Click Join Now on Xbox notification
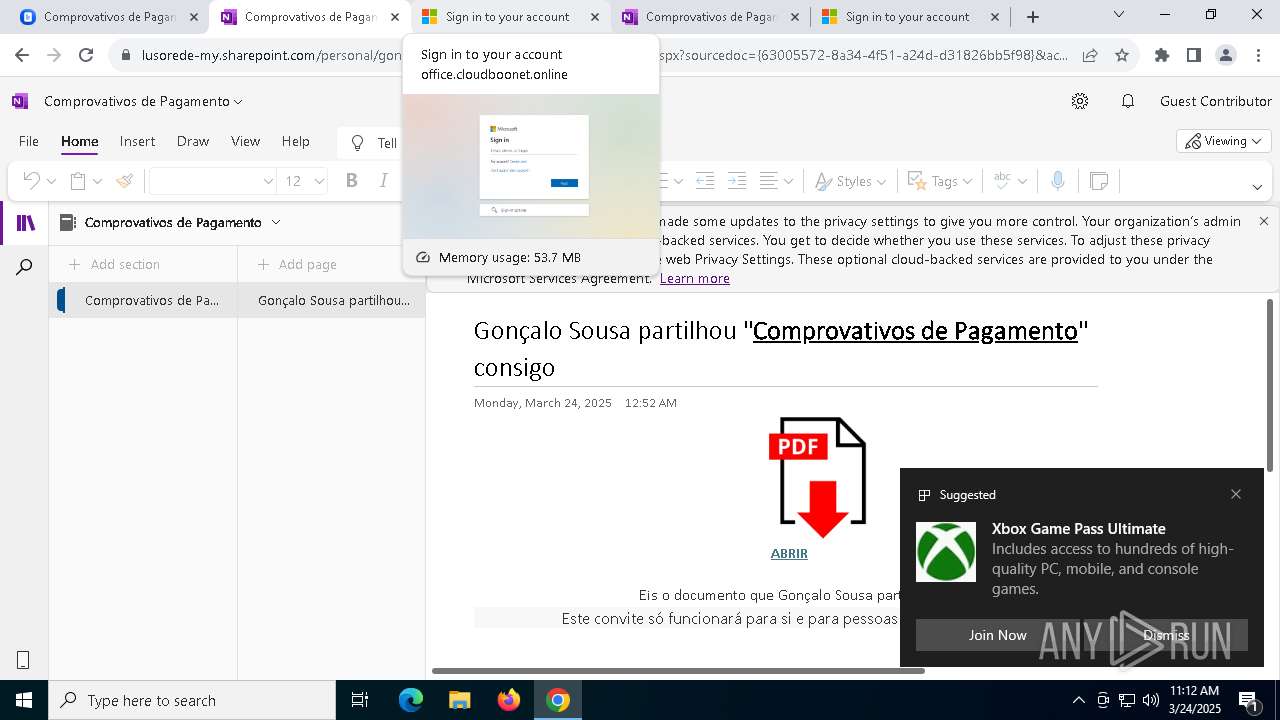This screenshot has width=1280, height=720. click(997, 635)
